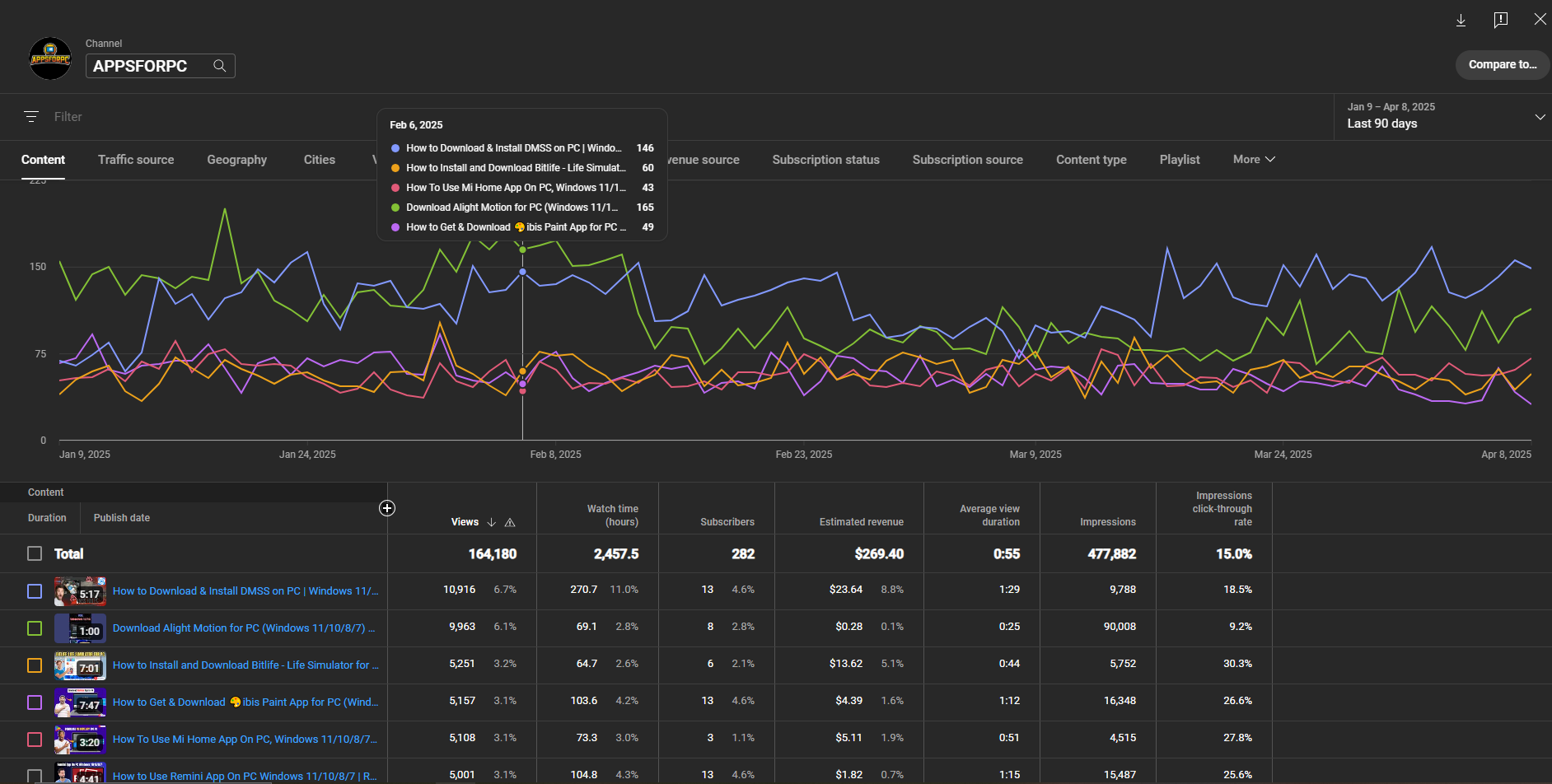
Task: Toggle the pink Mi Home video checkbox
Action: (x=35, y=740)
